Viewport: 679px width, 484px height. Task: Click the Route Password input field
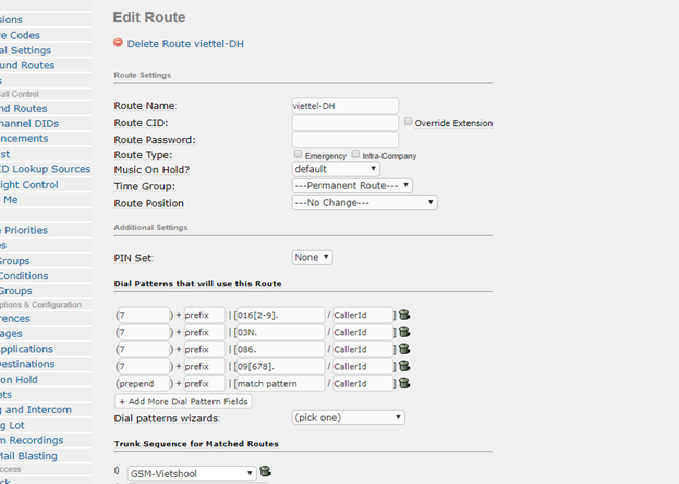tap(345, 140)
